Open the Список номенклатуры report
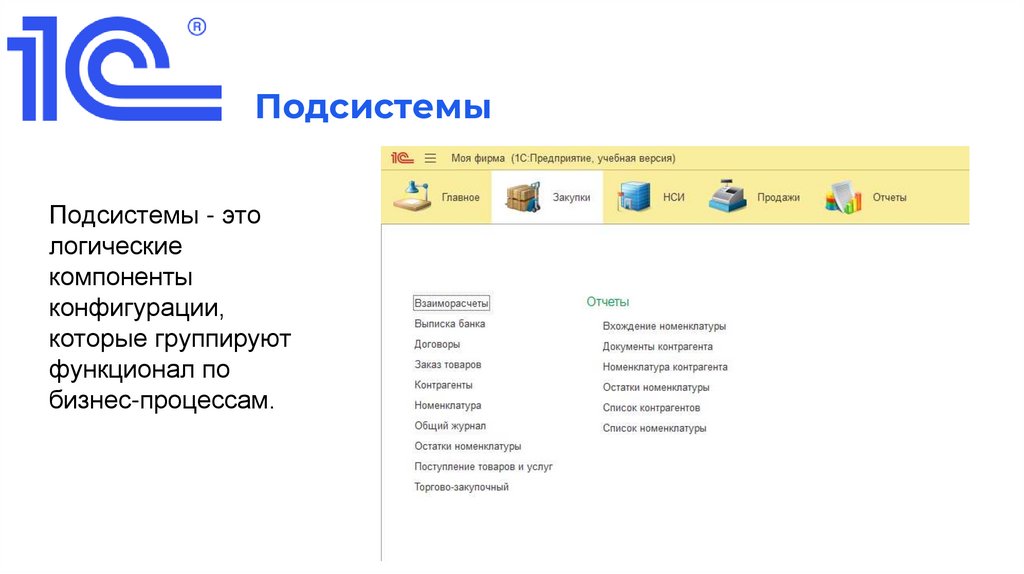 654,428
